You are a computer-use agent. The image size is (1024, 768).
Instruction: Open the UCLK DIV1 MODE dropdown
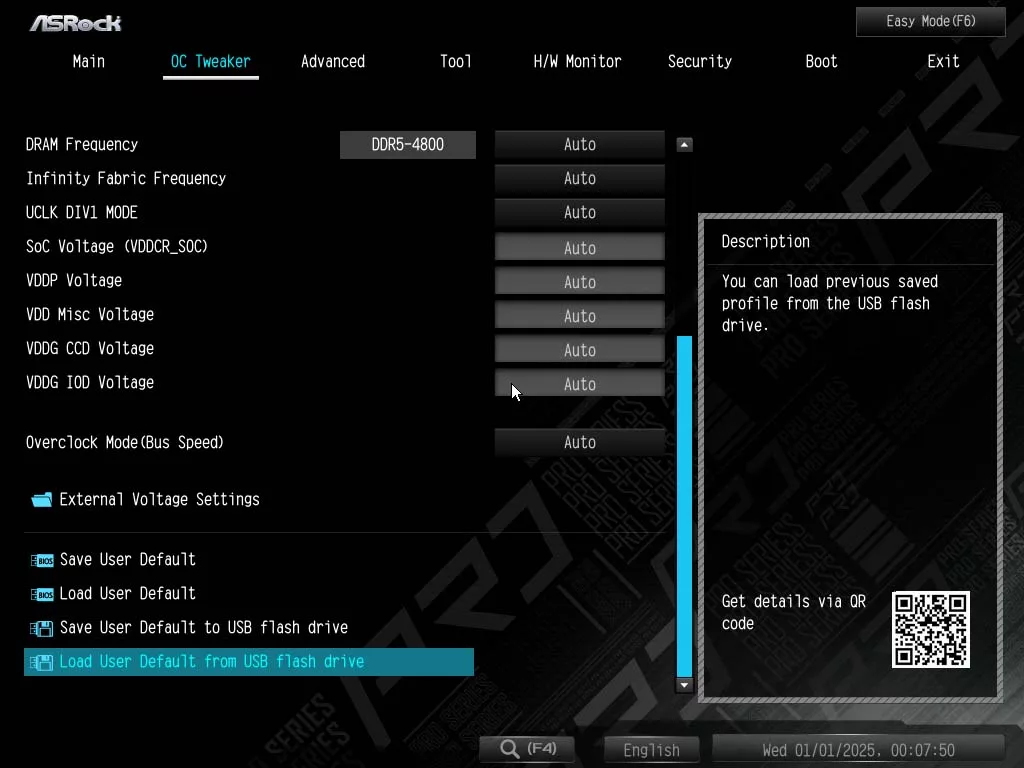(579, 213)
